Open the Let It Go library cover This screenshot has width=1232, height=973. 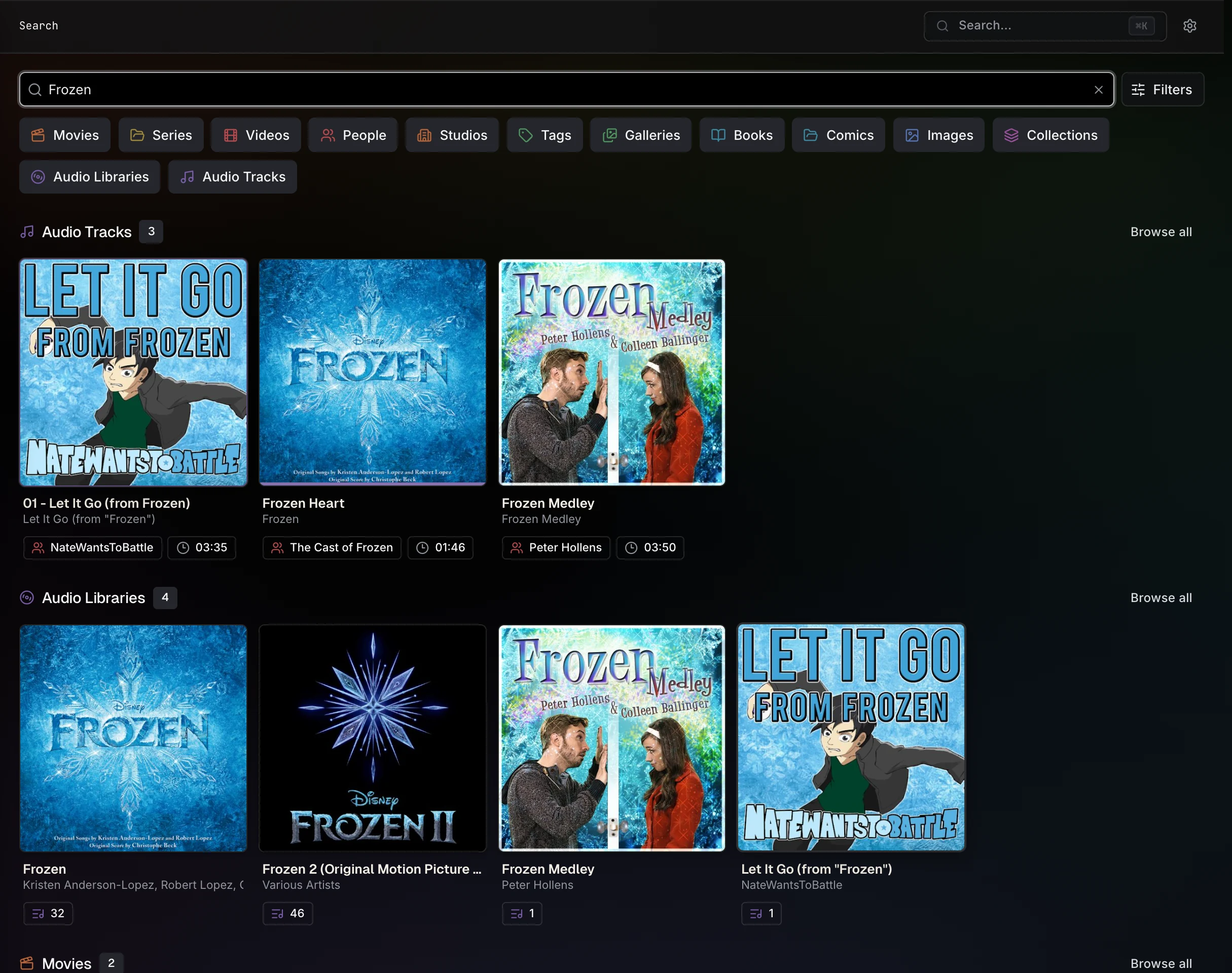[x=851, y=738]
